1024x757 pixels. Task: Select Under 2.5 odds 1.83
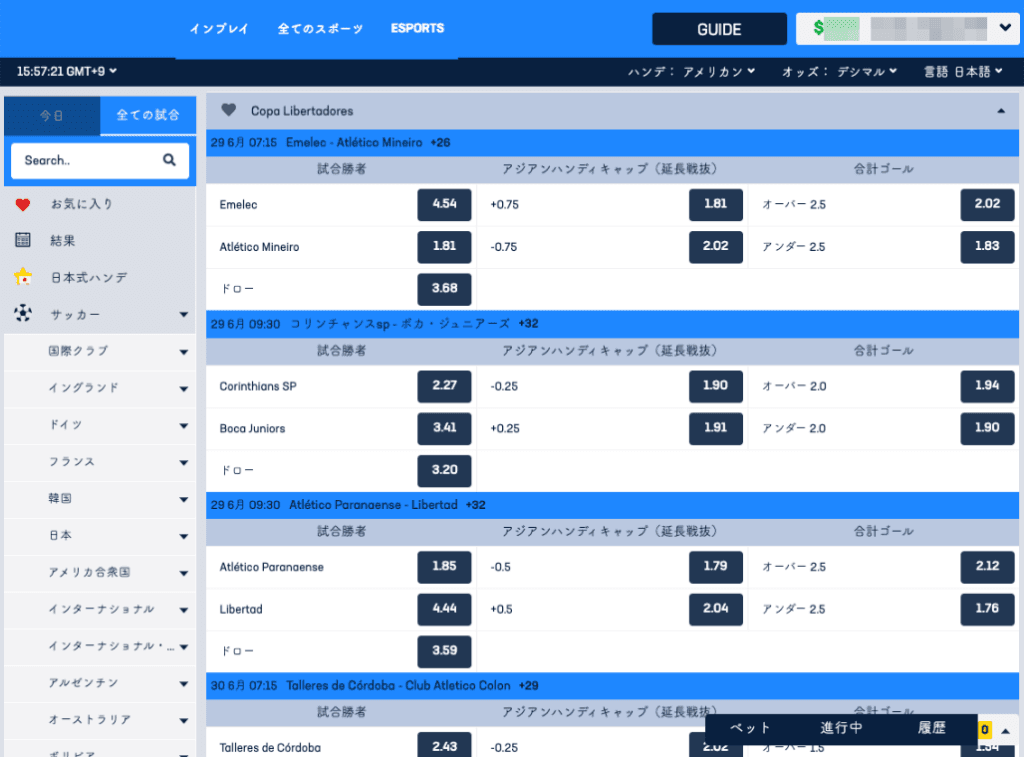click(x=987, y=247)
